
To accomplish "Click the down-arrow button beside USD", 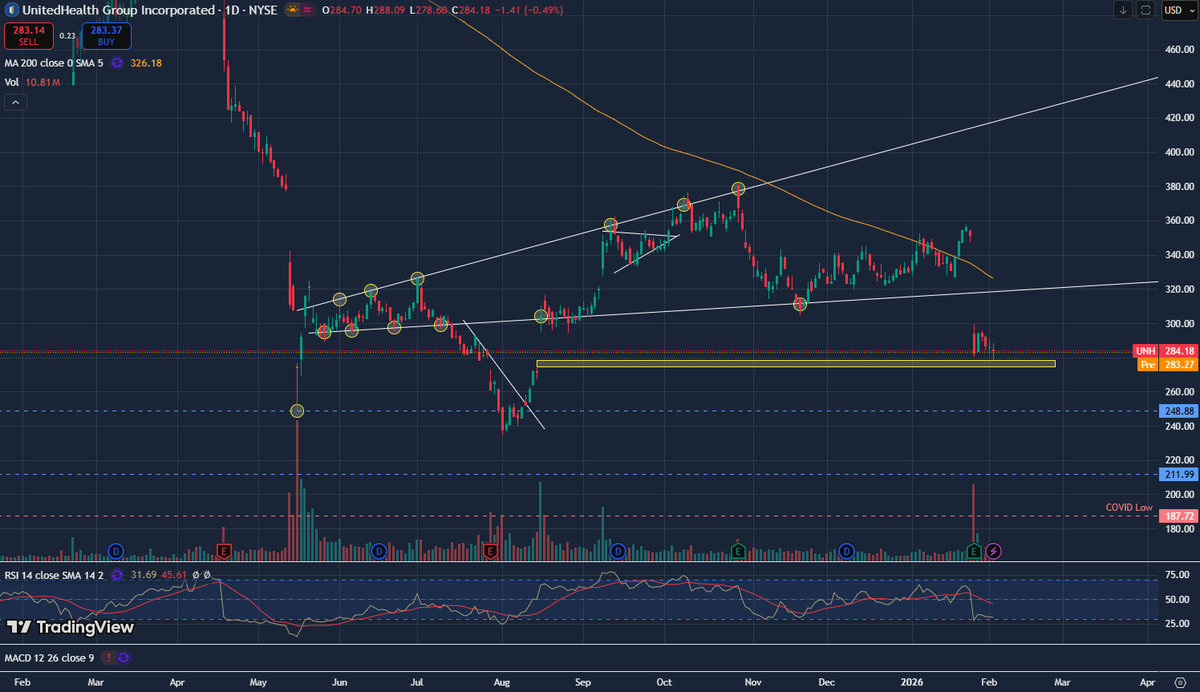I will click(x=1123, y=10).
